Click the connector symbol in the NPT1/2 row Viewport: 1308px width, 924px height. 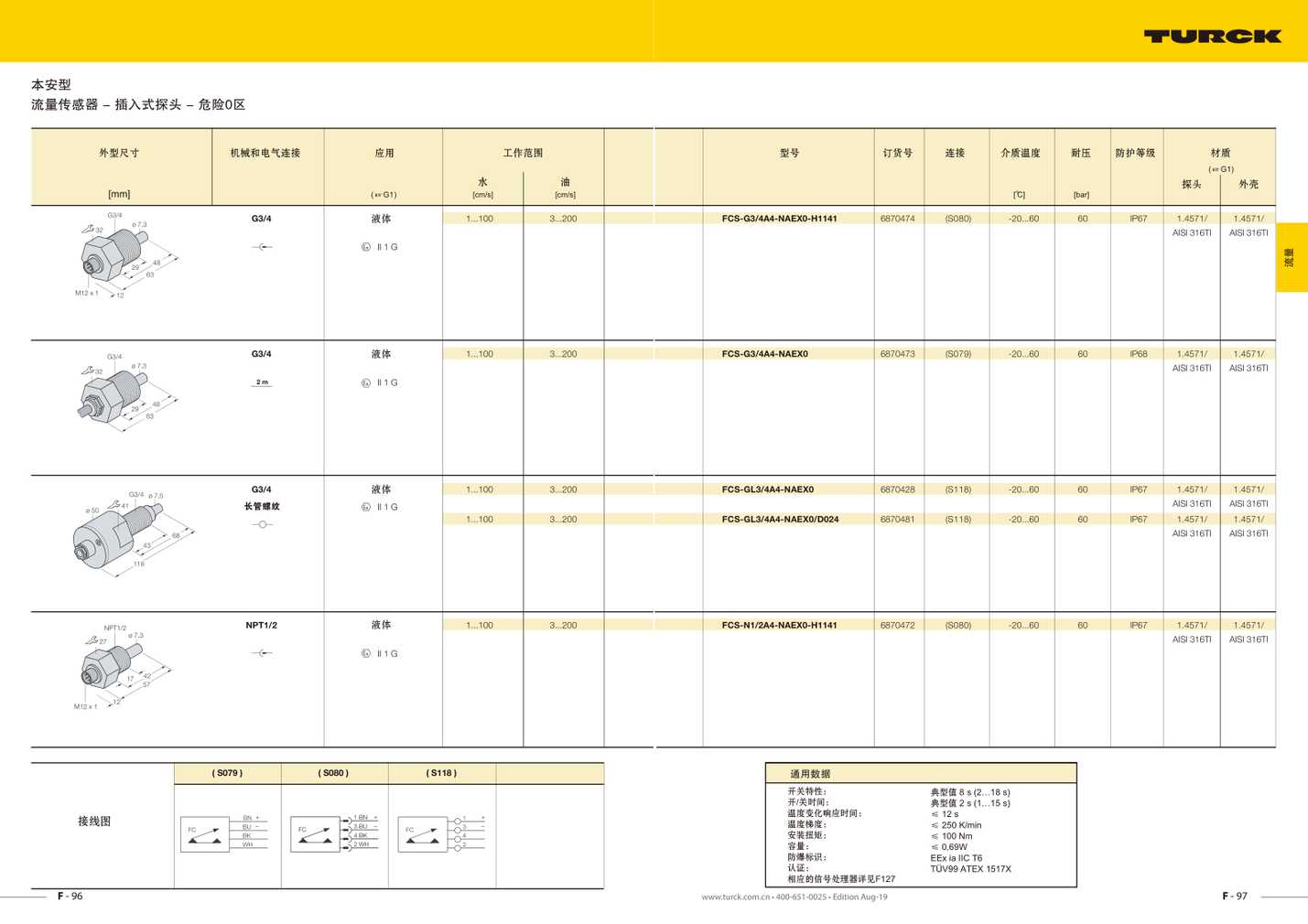point(262,653)
